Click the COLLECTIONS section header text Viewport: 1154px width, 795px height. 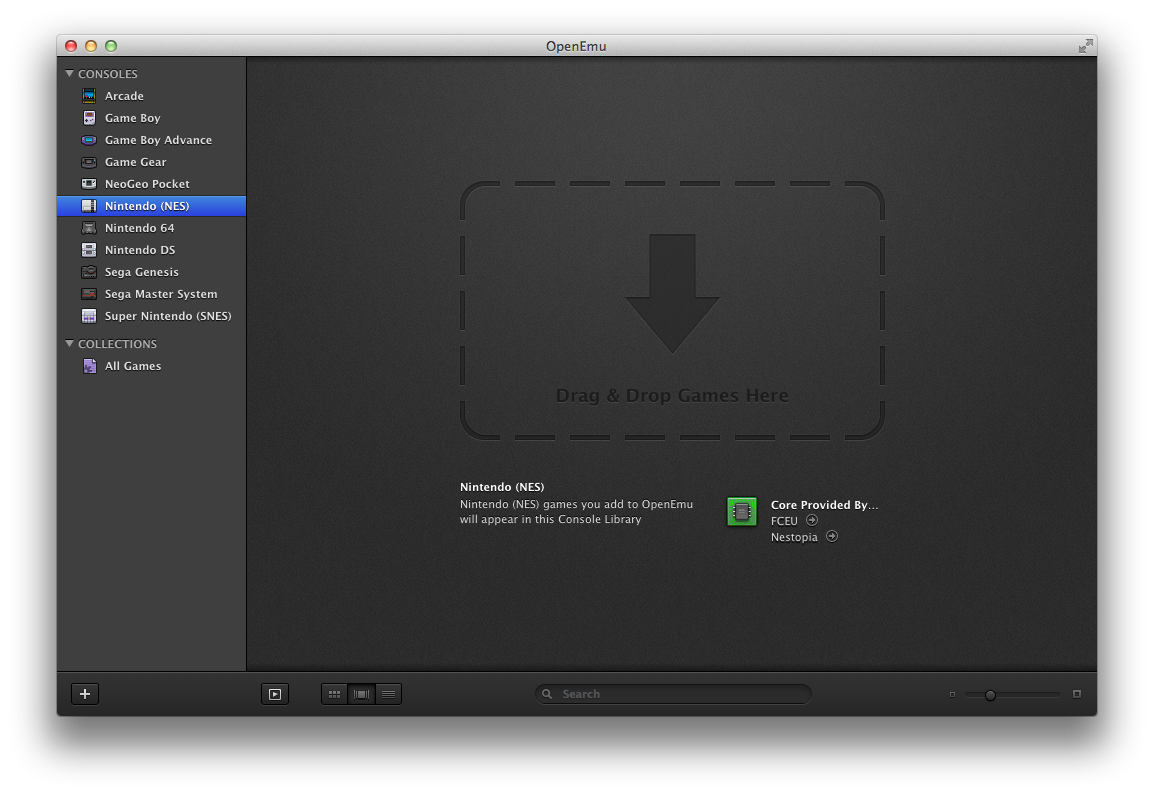pos(117,344)
